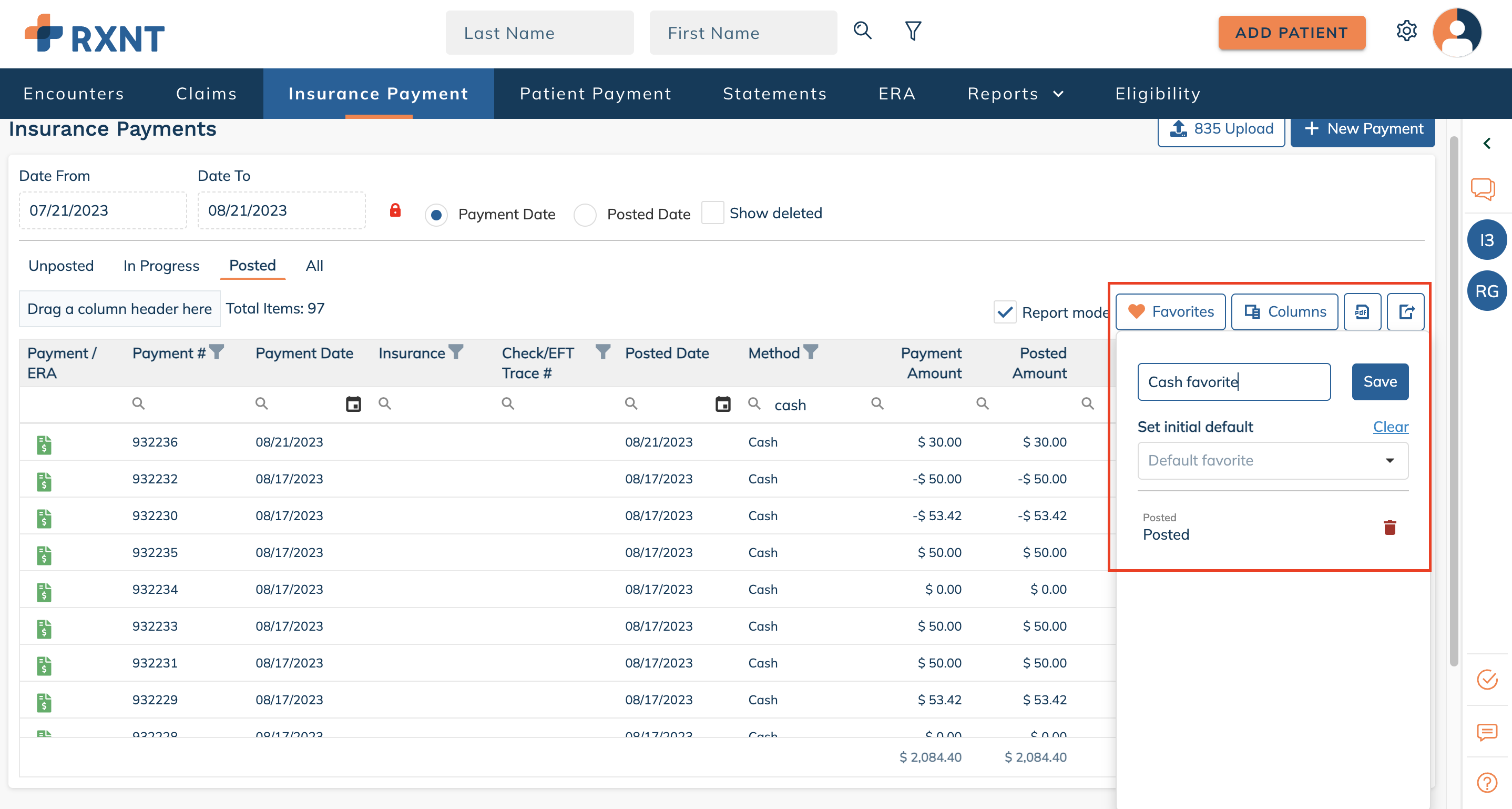Open Payment # column search operator
The image size is (1512, 809).
pos(138,403)
